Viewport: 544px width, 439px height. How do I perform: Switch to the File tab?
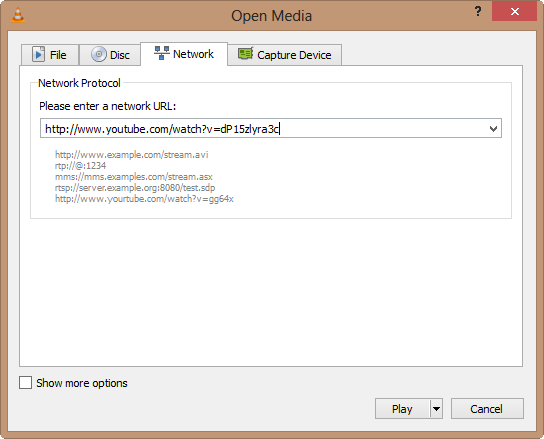[50, 55]
